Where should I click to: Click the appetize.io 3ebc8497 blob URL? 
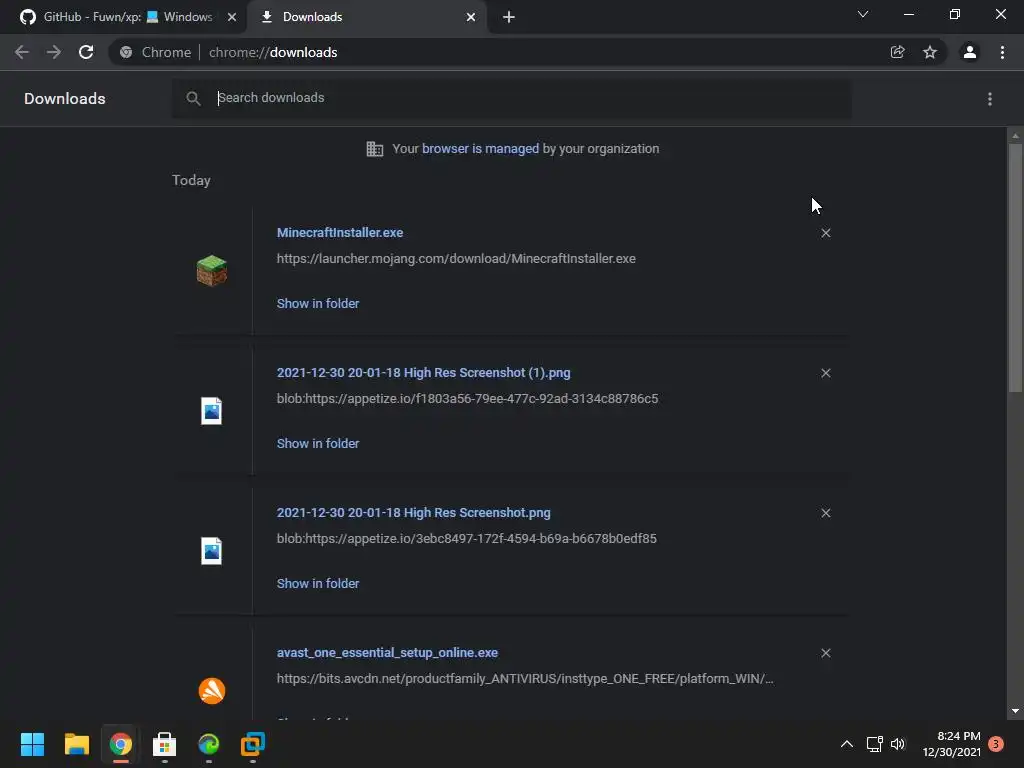point(467,539)
